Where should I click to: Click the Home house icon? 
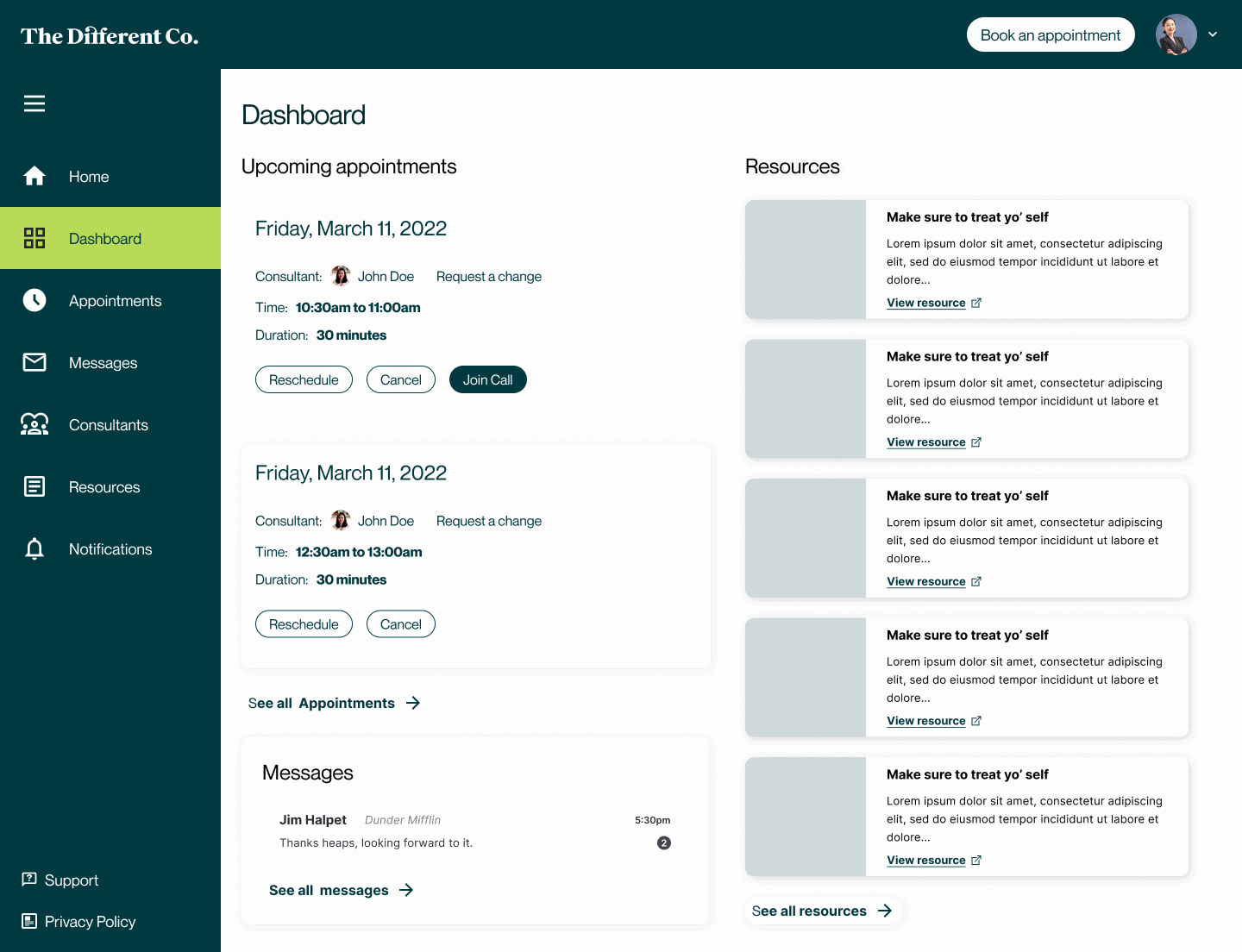[34, 176]
